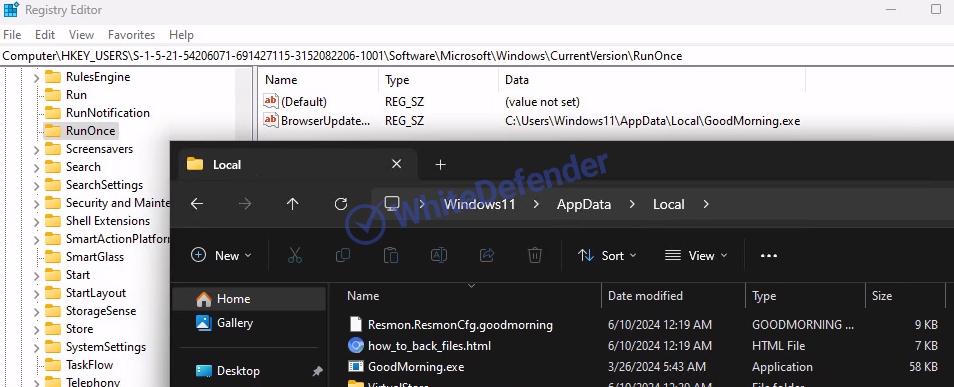Select the RunOnce registry key

click(x=90, y=131)
